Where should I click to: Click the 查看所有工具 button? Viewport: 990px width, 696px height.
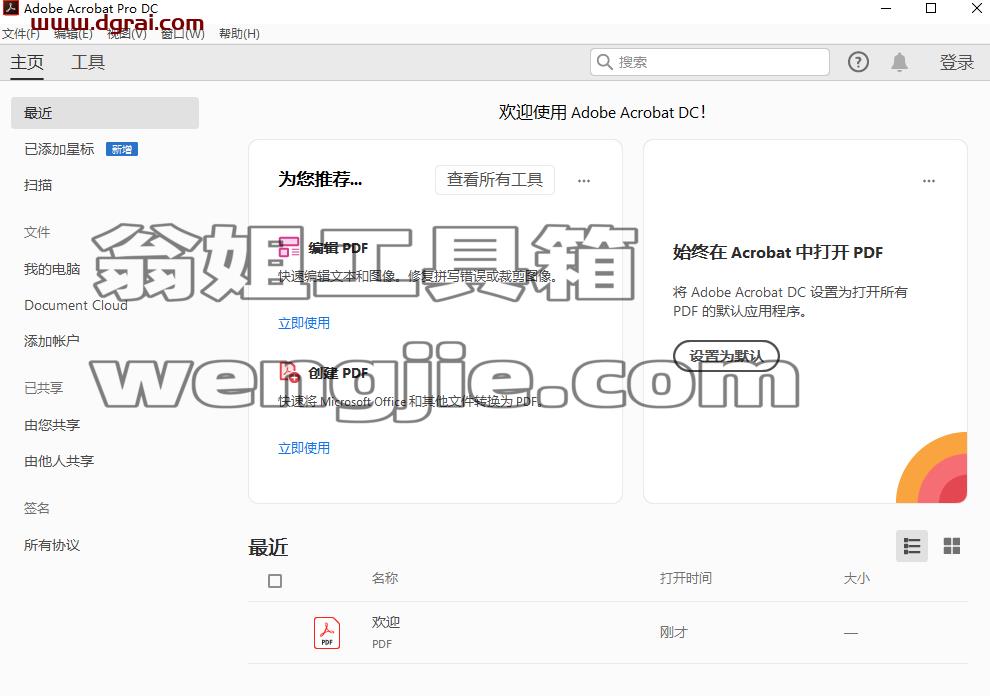coord(495,180)
